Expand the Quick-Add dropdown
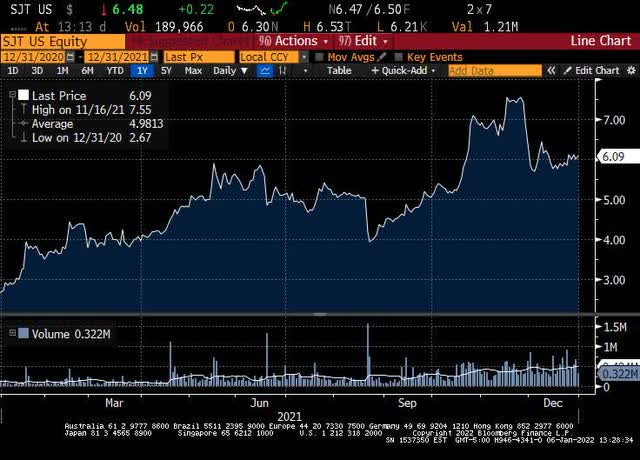The height and width of the screenshot is (460, 640). point(403,71)
